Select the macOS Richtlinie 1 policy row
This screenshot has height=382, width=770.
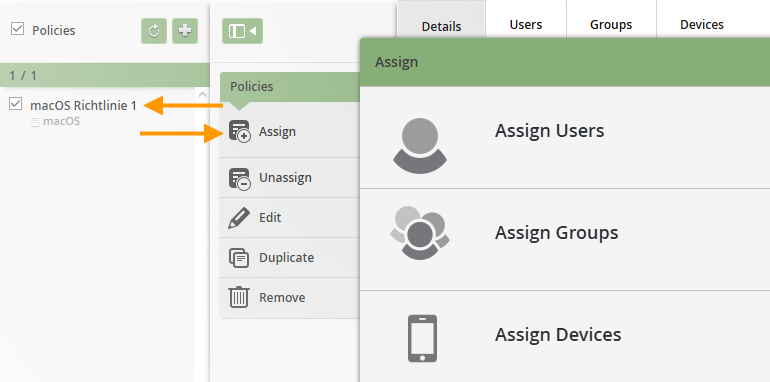click(98, 112)
